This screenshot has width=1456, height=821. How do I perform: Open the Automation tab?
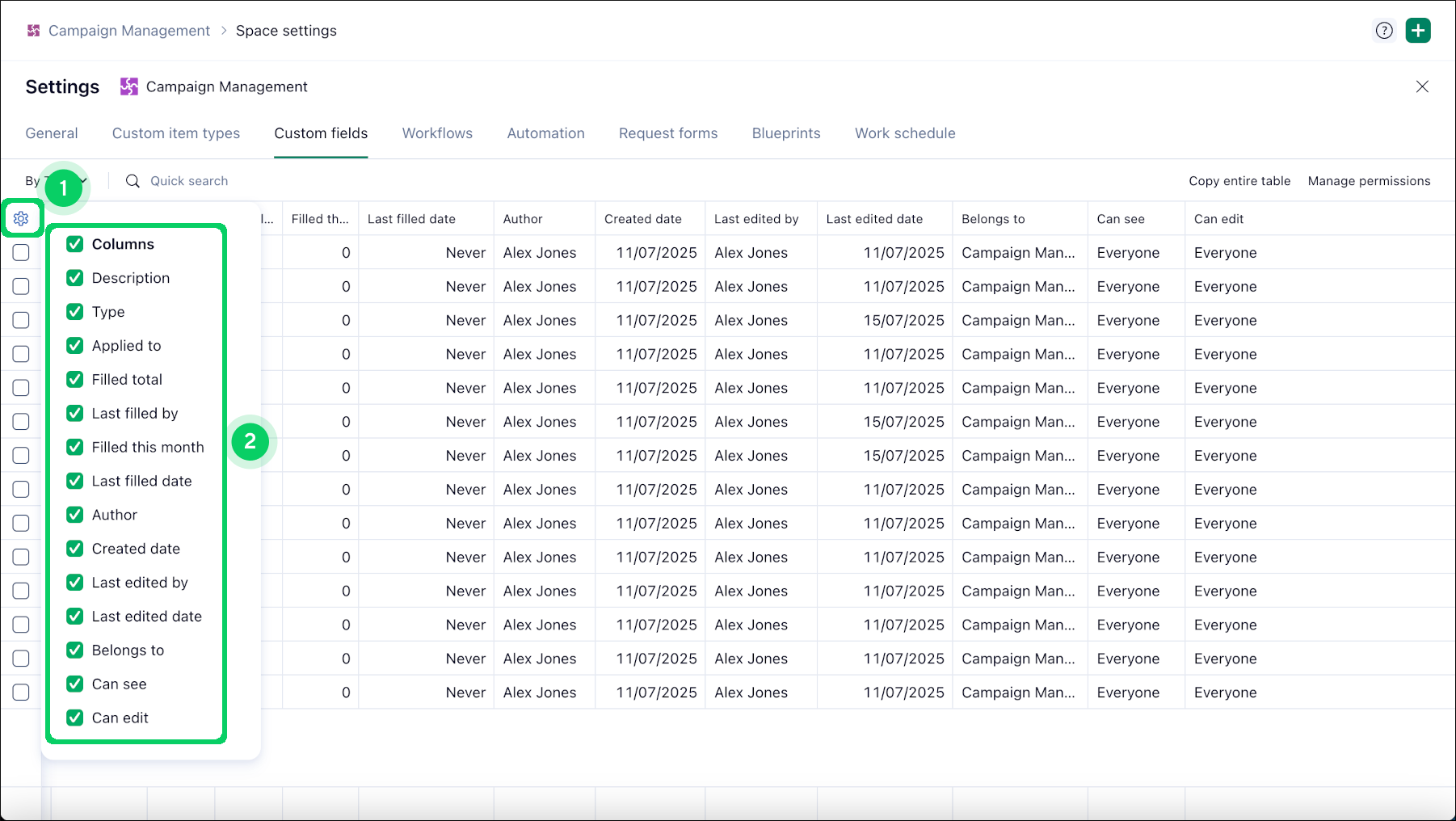click(545, 133)
